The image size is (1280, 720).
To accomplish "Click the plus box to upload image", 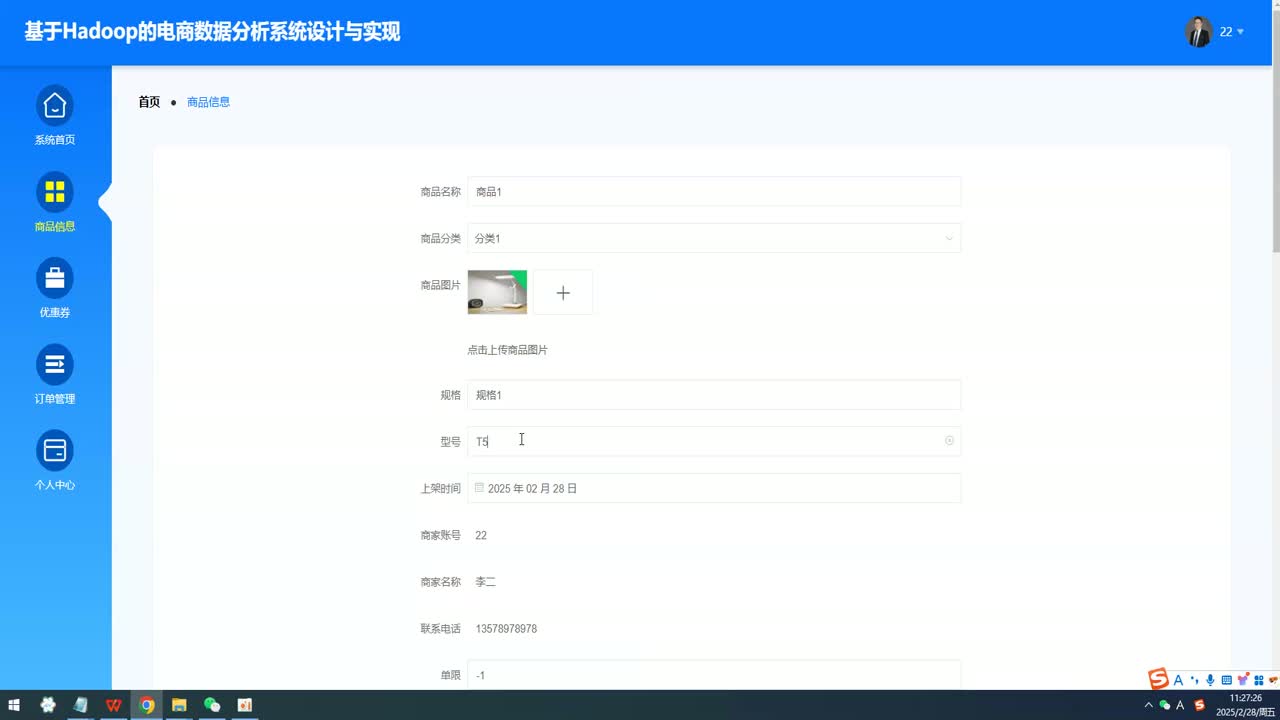I will point(563,292).
